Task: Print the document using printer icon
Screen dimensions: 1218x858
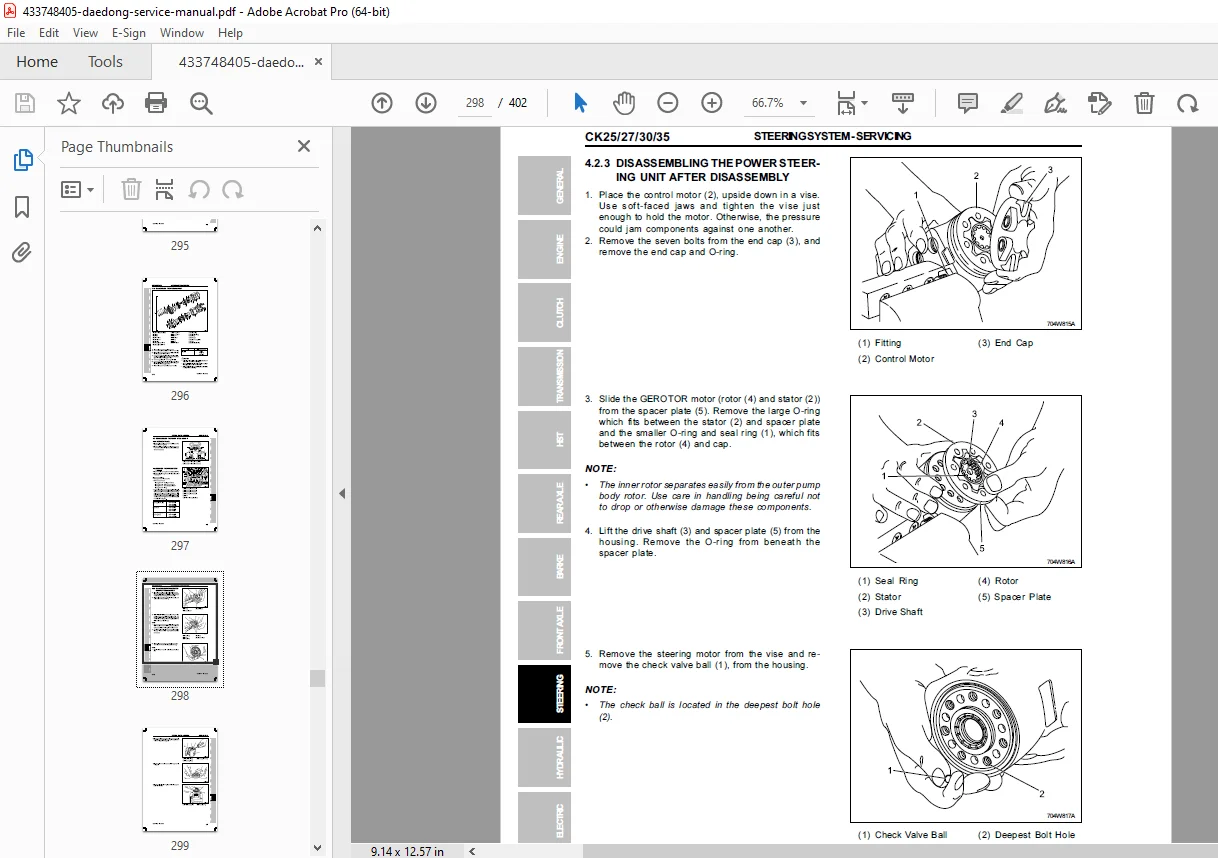Action: (156, 103)
